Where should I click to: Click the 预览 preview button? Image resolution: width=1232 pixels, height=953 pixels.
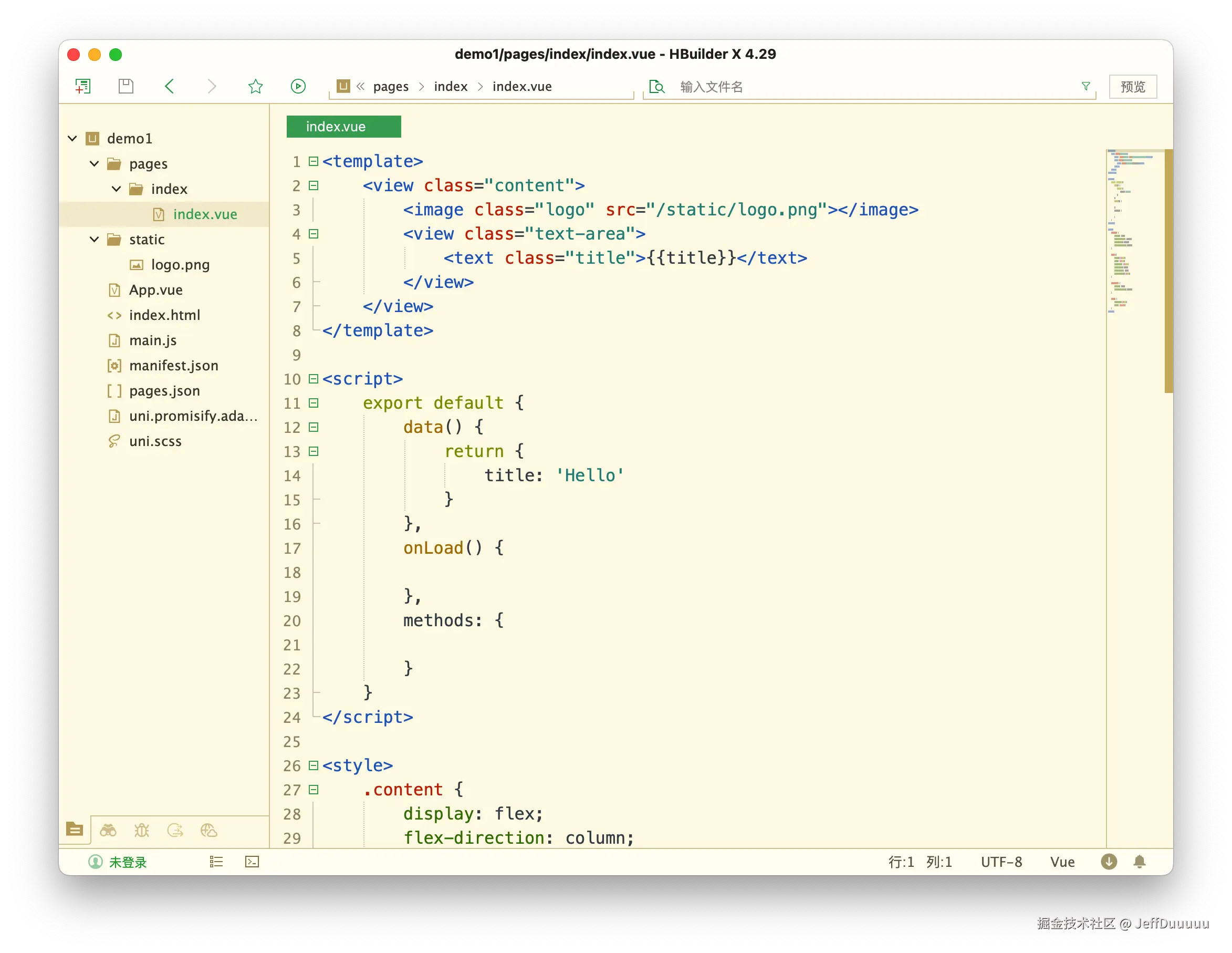pos(1132,86)
